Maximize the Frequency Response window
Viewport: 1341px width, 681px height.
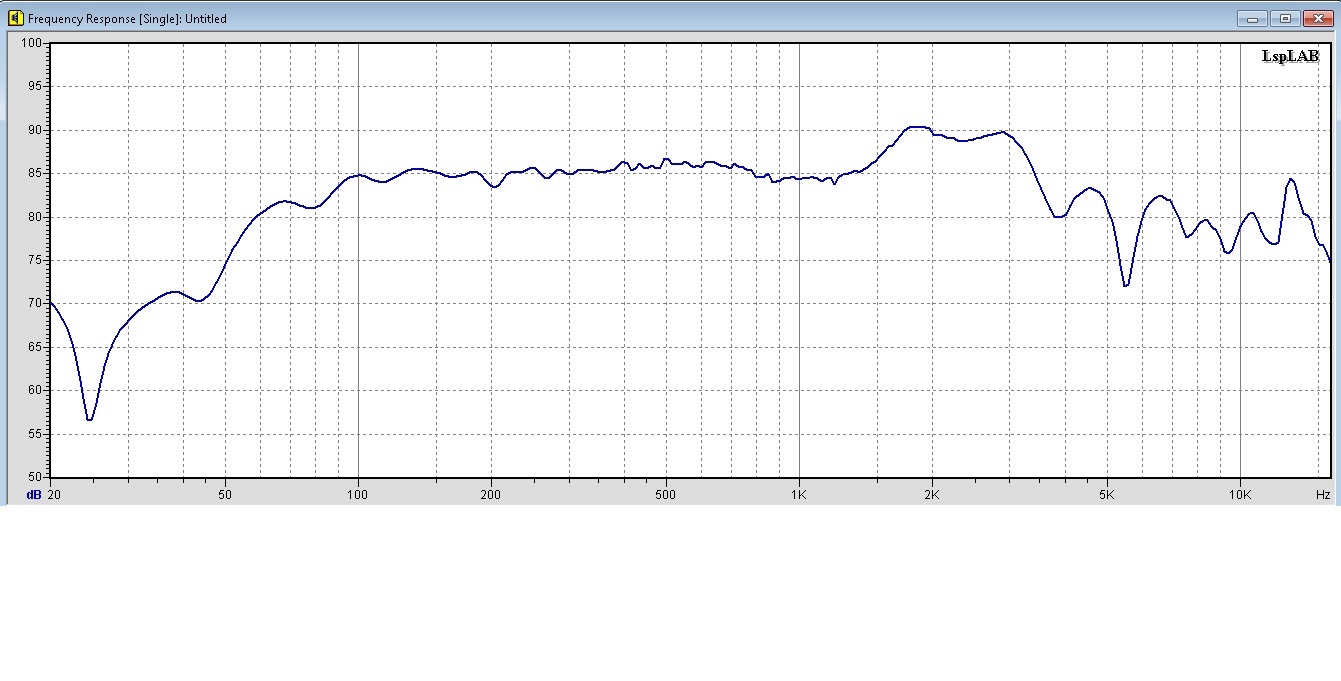pyautogui.click(x=1284, y=18)
